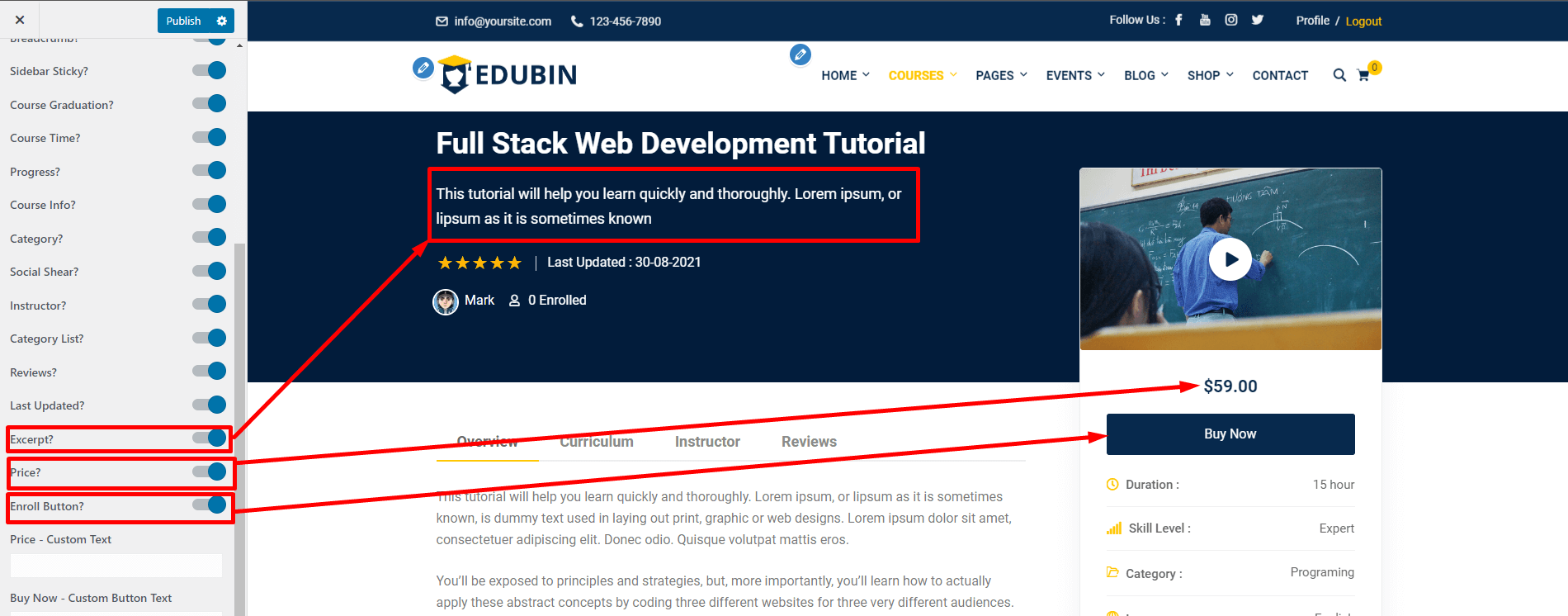Click the pencil edit icon beside the Edubin logo
The image size is (1568, 616).
point(423,68)
